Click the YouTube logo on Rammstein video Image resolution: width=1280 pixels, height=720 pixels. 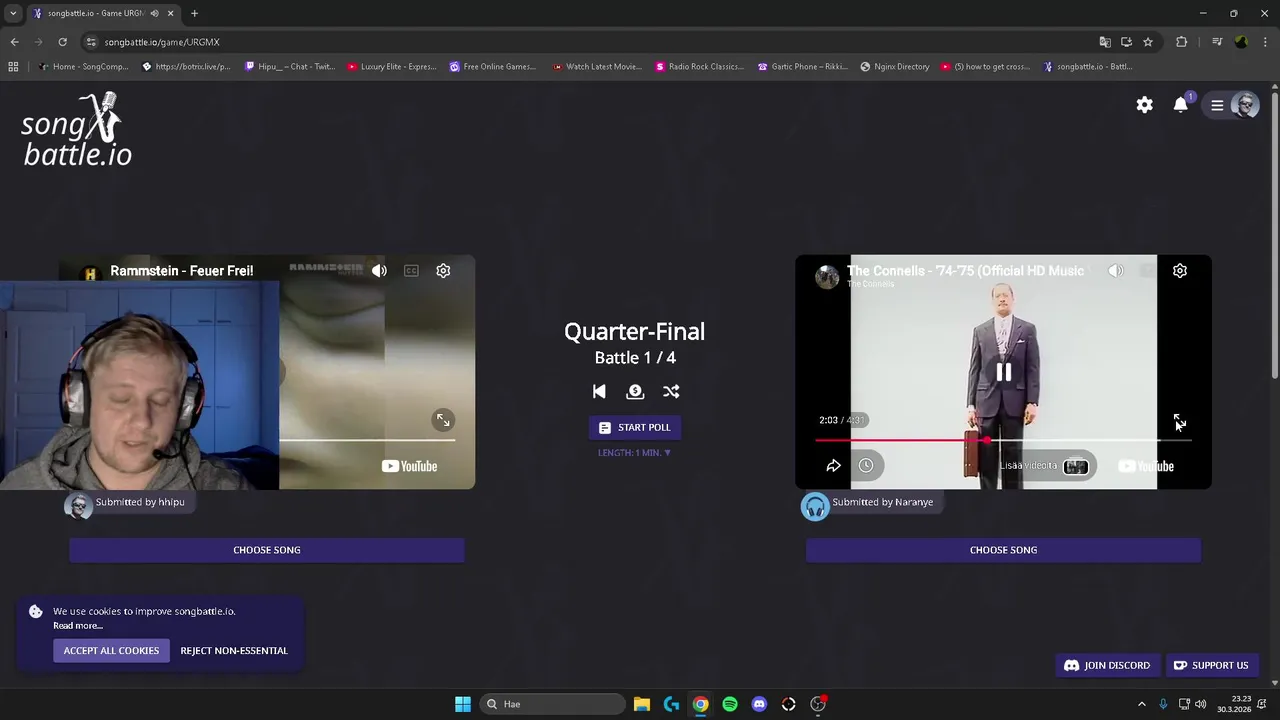coord(409,466)
